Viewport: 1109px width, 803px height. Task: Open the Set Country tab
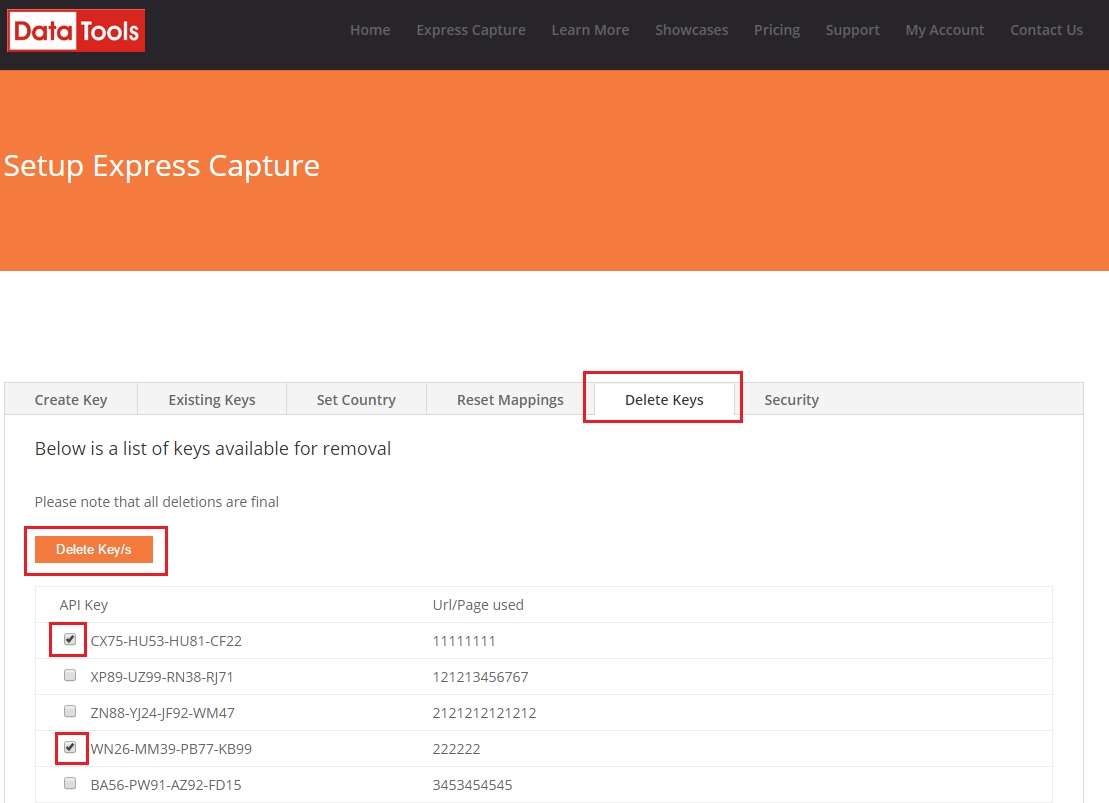point(356,400)
